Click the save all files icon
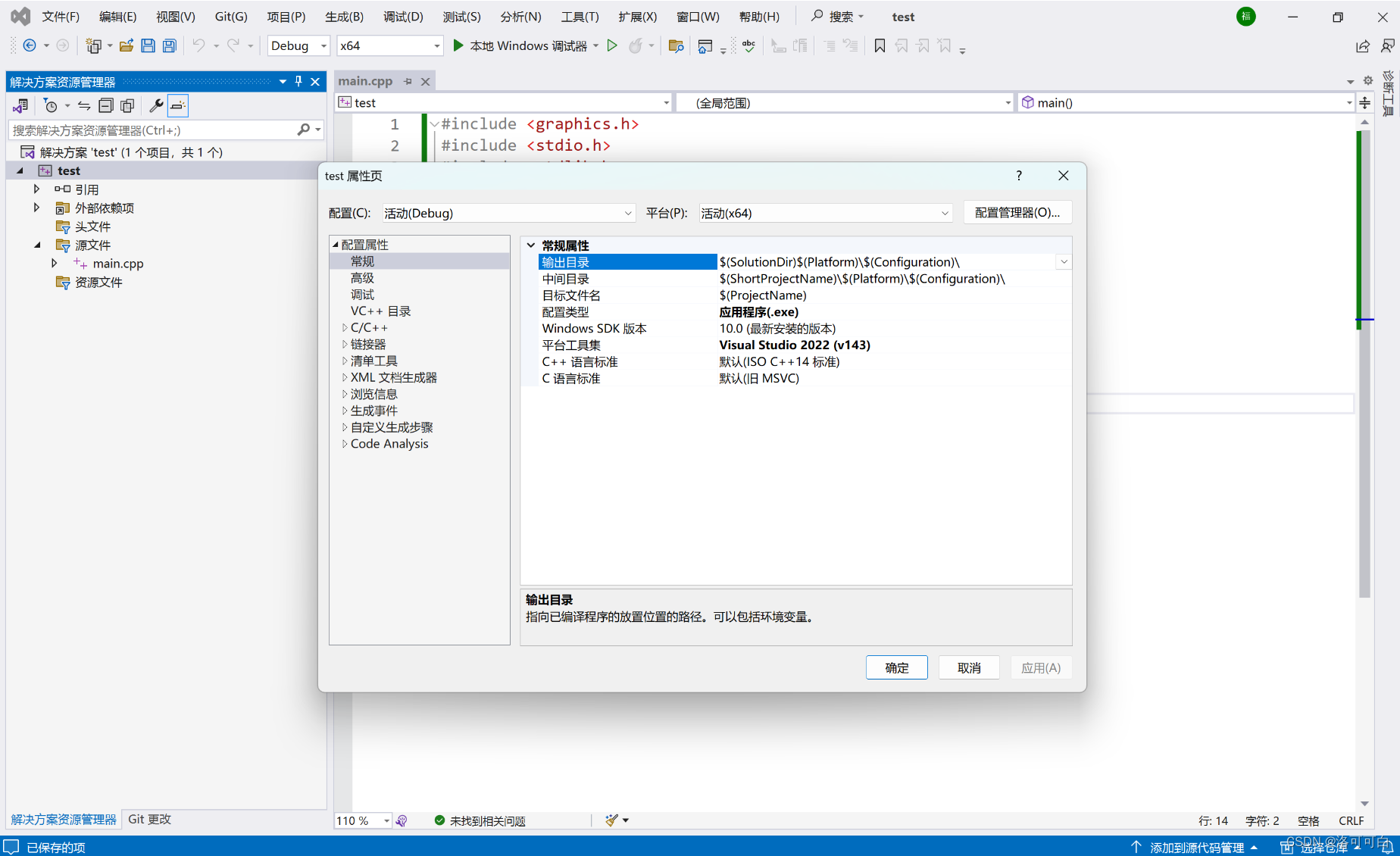Viewport: 1400px width, 856px height. point(169,45)
